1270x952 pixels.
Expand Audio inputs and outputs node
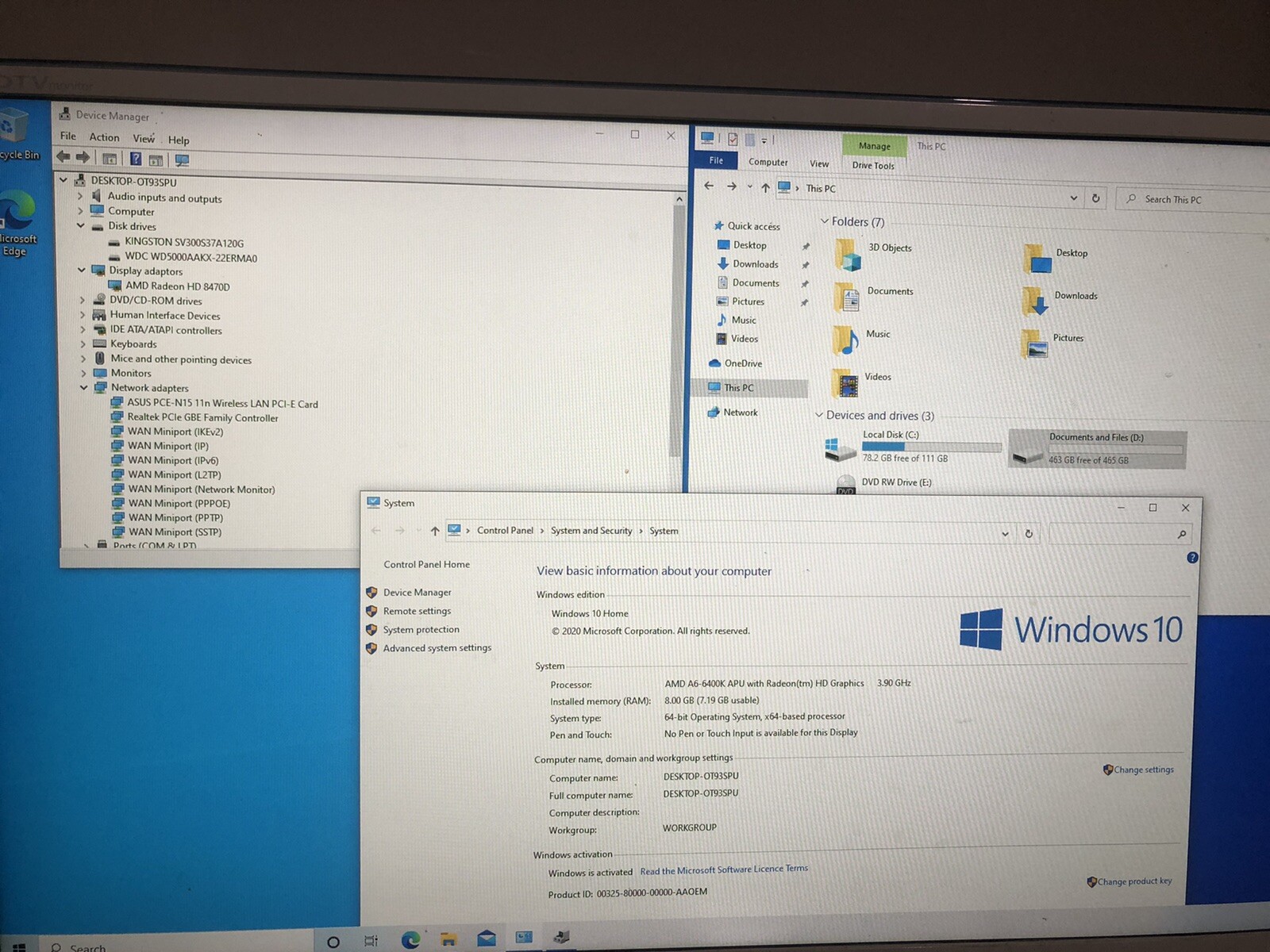(x=79, y=196)
